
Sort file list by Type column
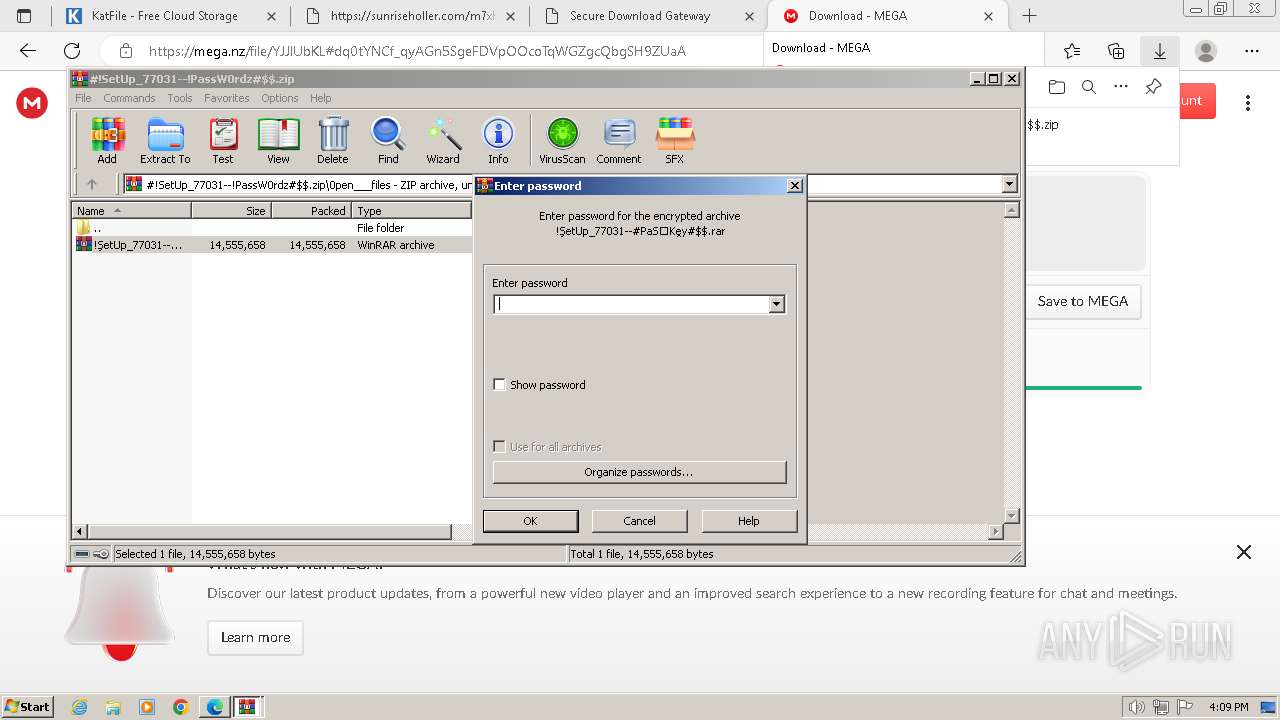tap(411, 210)
